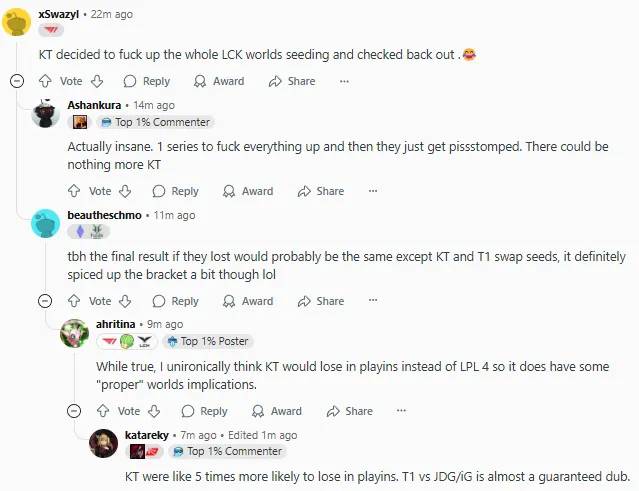The image size is (639, 491).
Task: Share Ashankura's comment
Action: coord(321,191)
